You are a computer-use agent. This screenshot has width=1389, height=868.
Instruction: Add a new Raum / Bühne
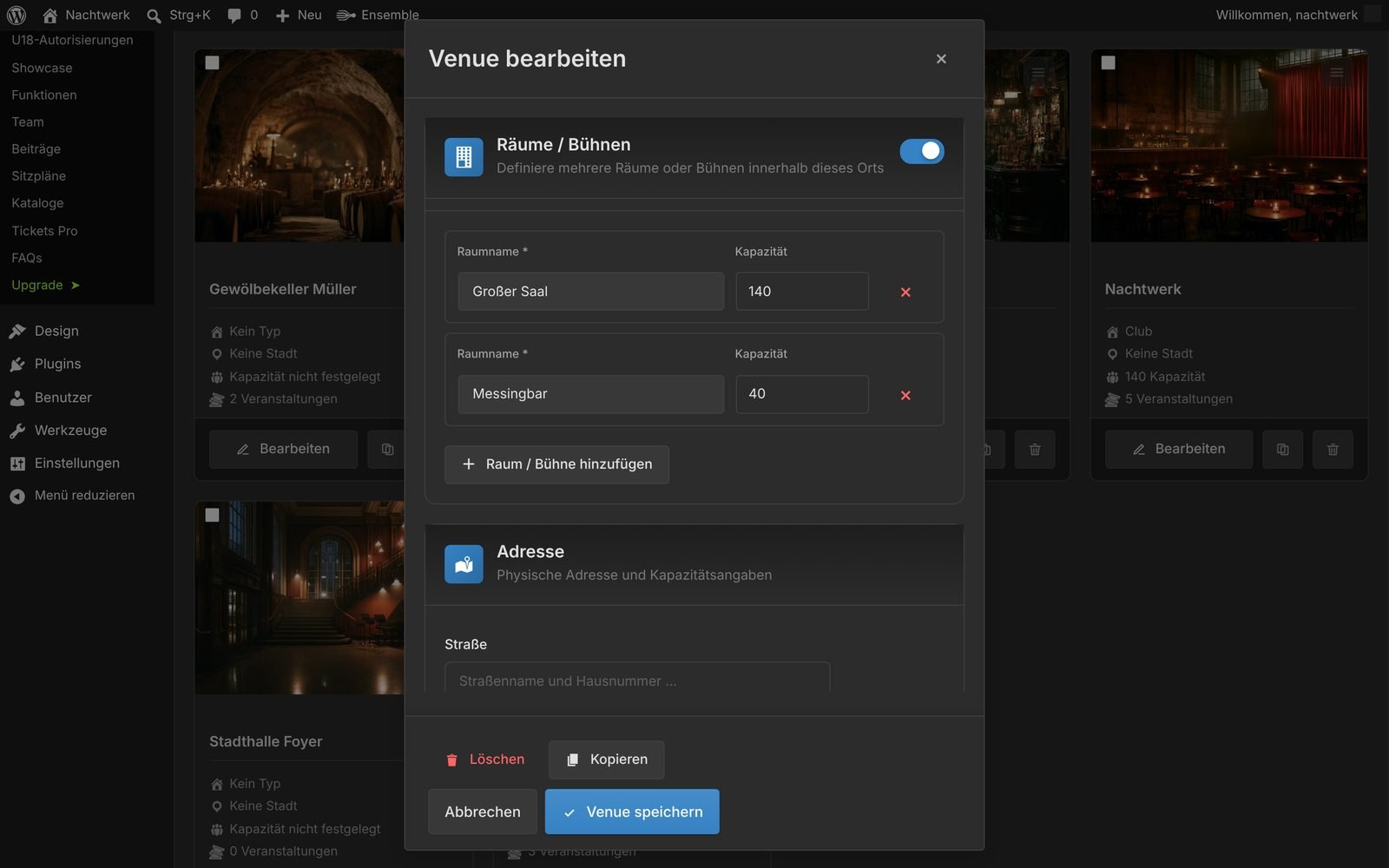point(556,464)
